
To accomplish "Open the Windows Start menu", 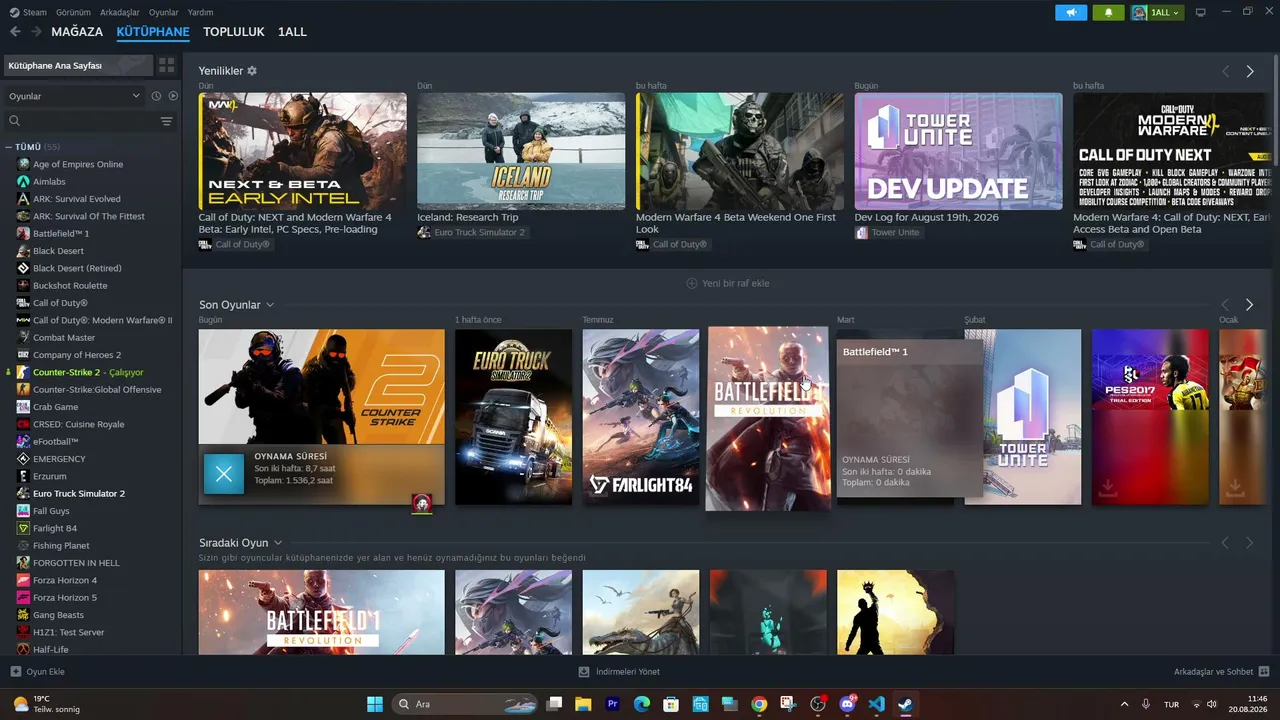I will (x=375, y=704).
